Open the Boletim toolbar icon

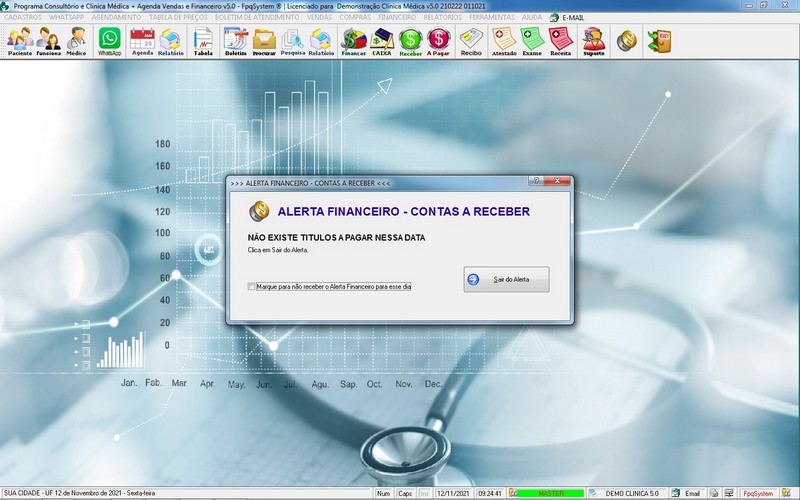236,41
